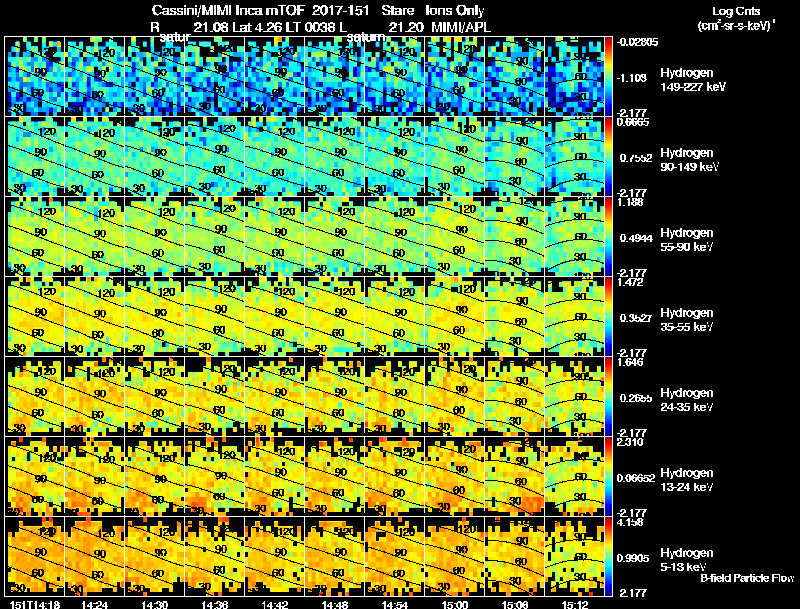800x609 pixels.
Task: Click the '0.2655' colorbar midpoint value
Action: (636, 398)
